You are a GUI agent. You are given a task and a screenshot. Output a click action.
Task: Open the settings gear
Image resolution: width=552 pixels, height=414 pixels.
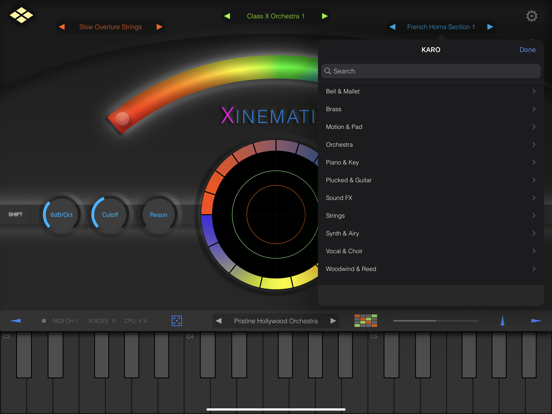click(x=531, y=16)
